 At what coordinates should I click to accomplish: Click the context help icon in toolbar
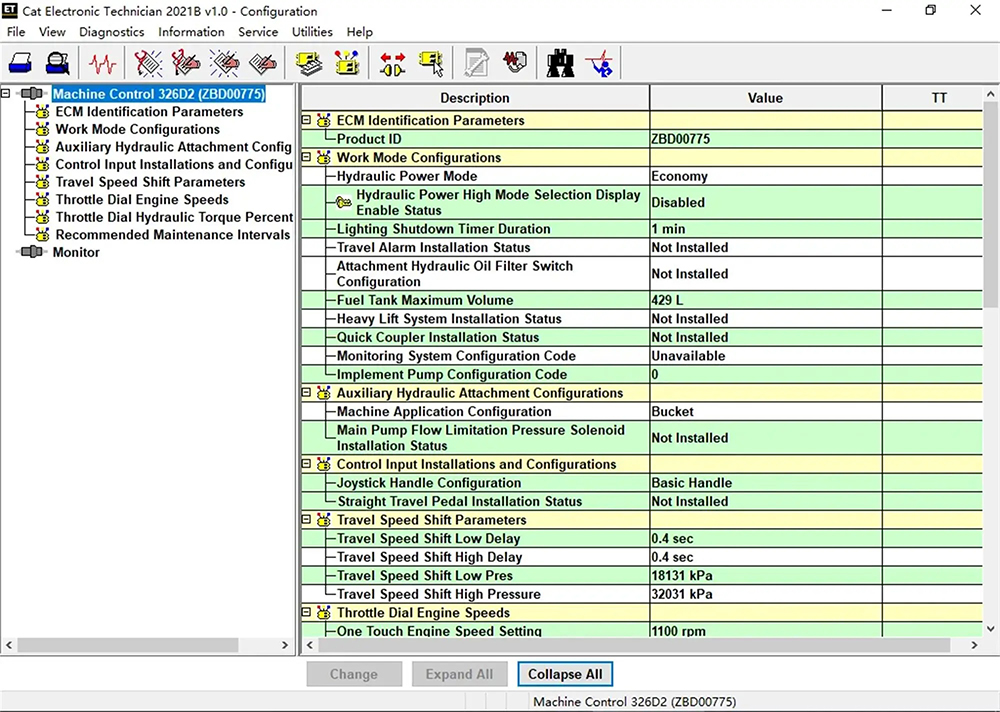click(x=601, y=63)
